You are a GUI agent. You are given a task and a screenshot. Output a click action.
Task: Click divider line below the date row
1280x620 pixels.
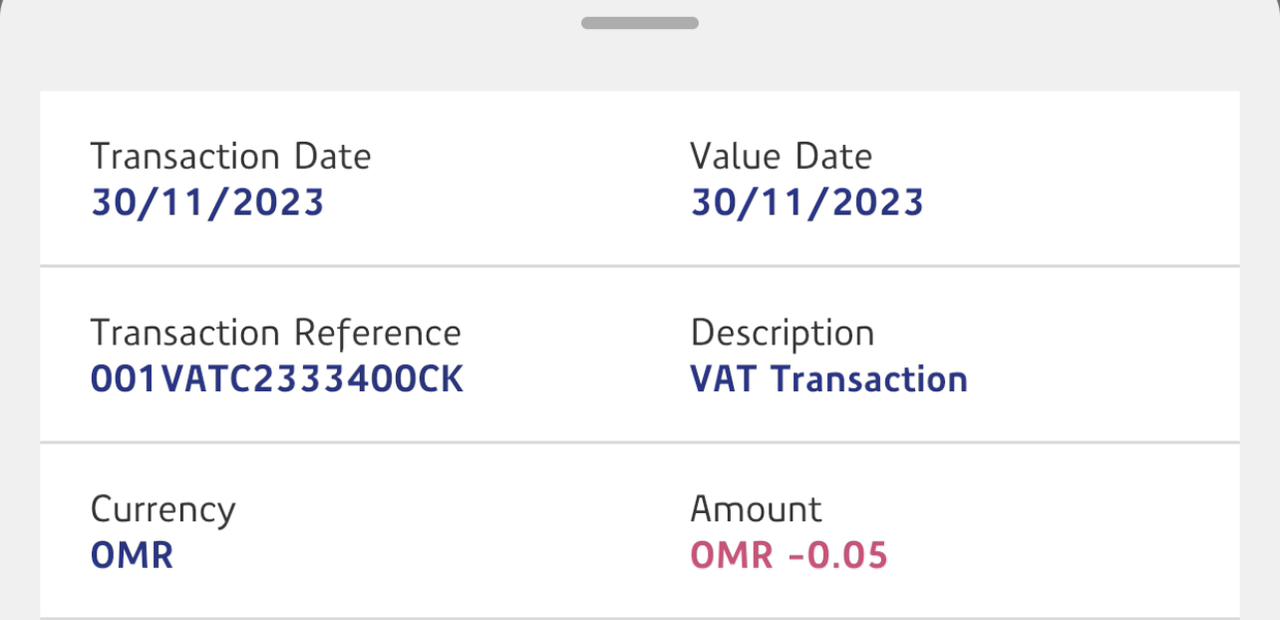click(x=640, y=266)
